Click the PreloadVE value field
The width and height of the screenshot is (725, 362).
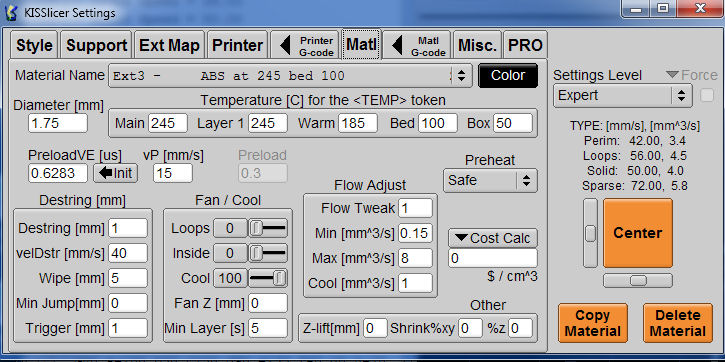pos(57,173)
